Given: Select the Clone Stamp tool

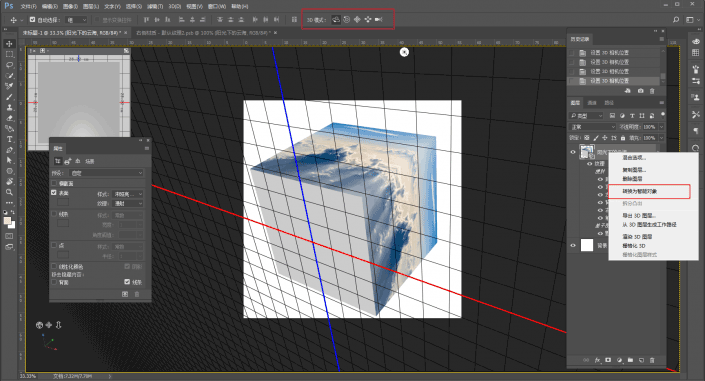Looking at the screenshot, I should 9,108.
